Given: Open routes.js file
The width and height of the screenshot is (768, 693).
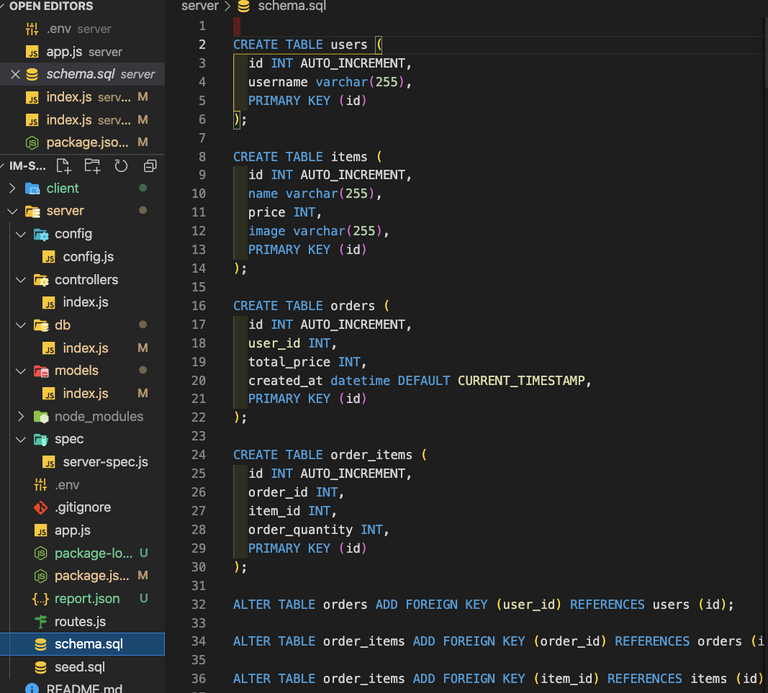Looking at the screenshot, I should tap(80, 621).
